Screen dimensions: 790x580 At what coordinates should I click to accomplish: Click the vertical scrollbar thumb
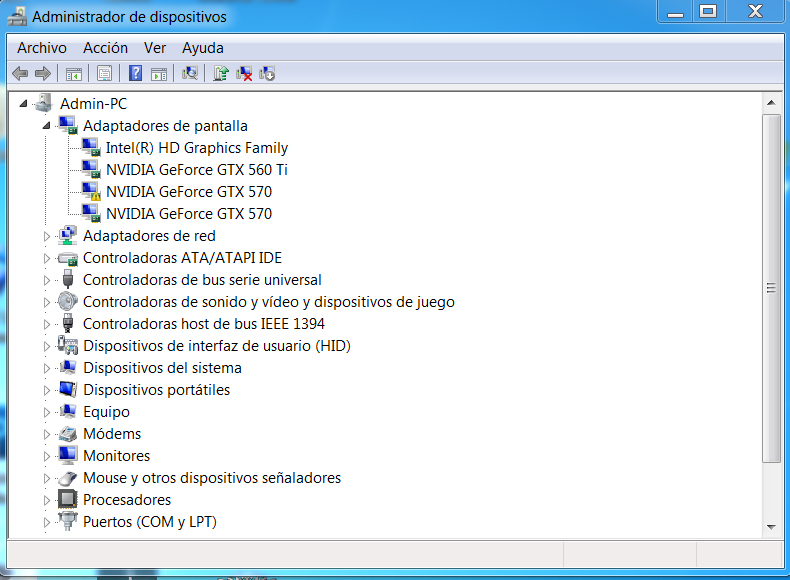point(771,288)
